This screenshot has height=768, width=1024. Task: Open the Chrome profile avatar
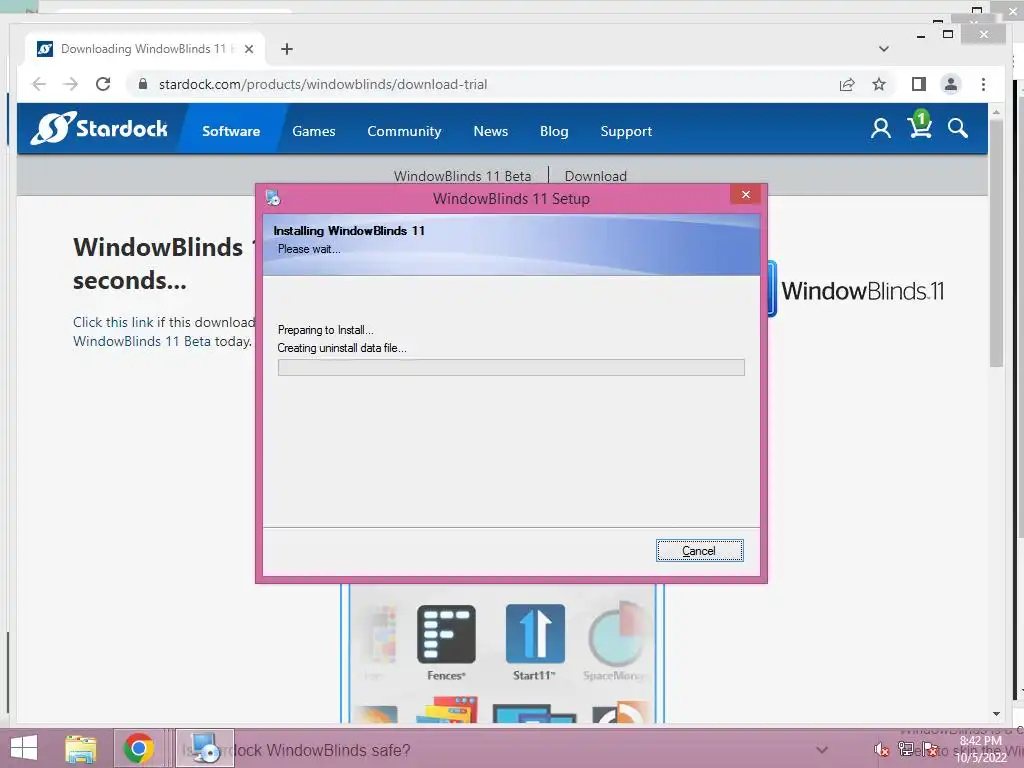coord(951,84)
